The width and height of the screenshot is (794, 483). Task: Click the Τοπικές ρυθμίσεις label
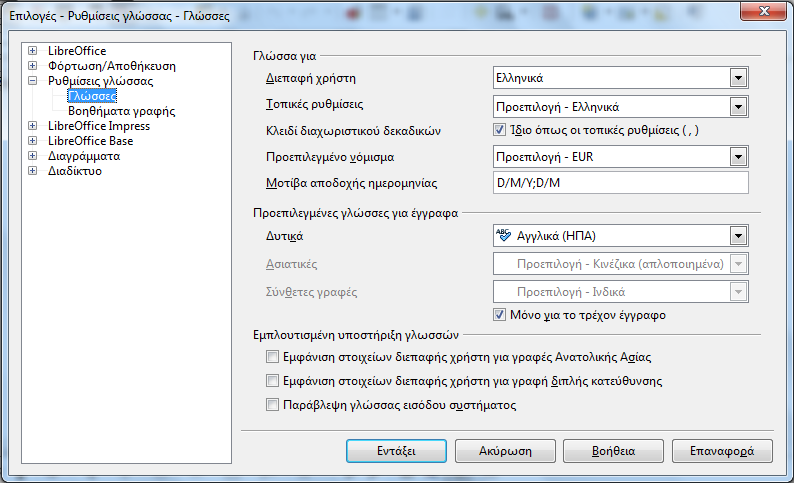click(x=314, y=104)
